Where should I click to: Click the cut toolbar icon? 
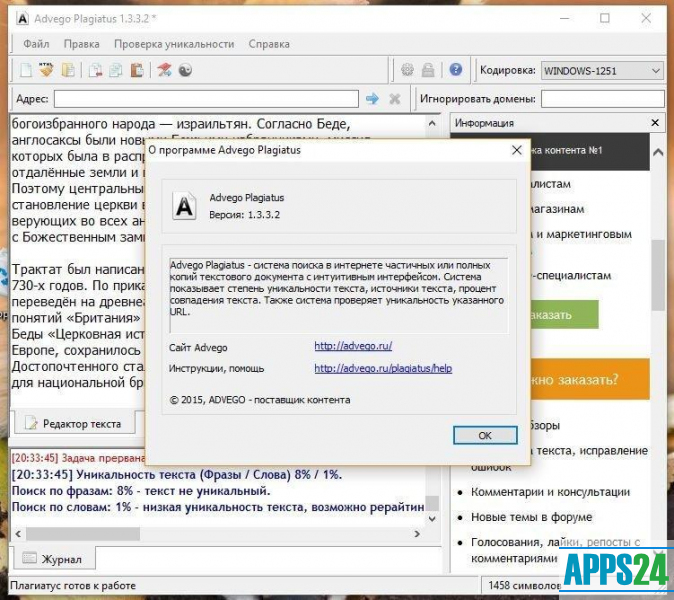pos(95,70)
